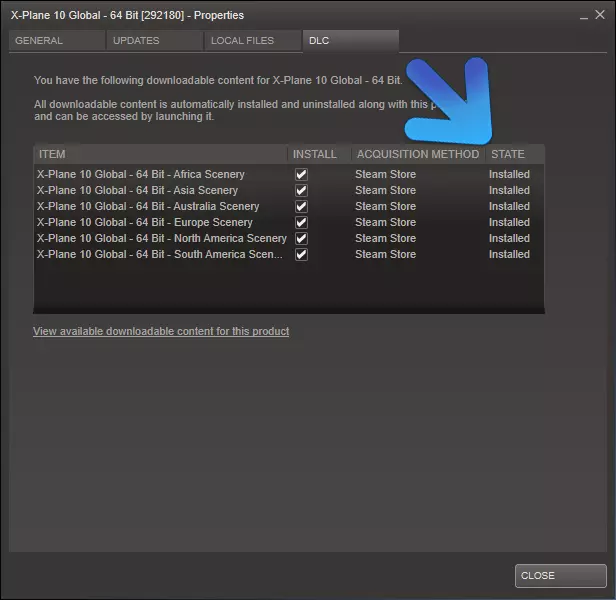The image size is (616, 600).
Task: Open the UPDATES tab
Action: pyautogui.click(x=154, y=40)
